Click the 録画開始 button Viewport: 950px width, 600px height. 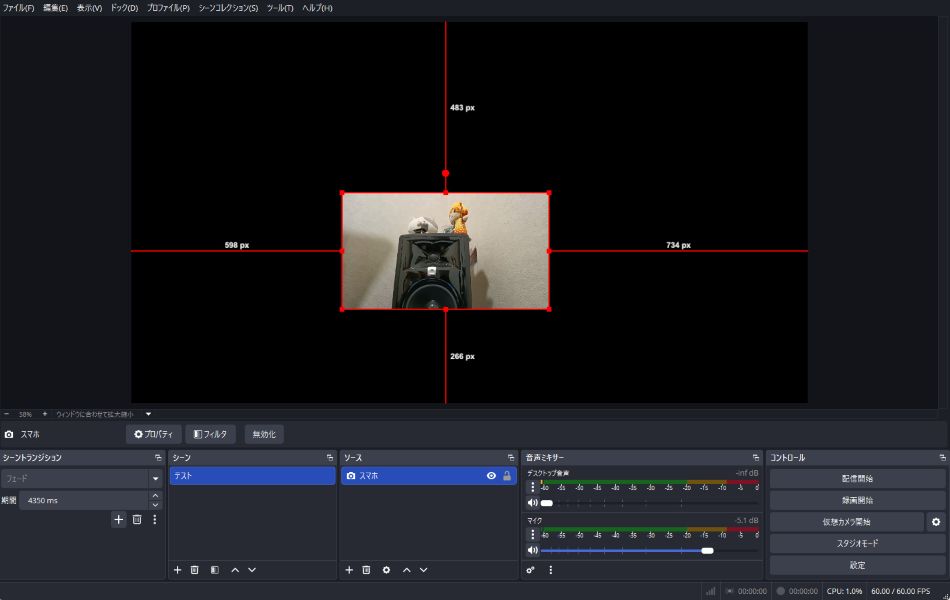pos(857,500)
